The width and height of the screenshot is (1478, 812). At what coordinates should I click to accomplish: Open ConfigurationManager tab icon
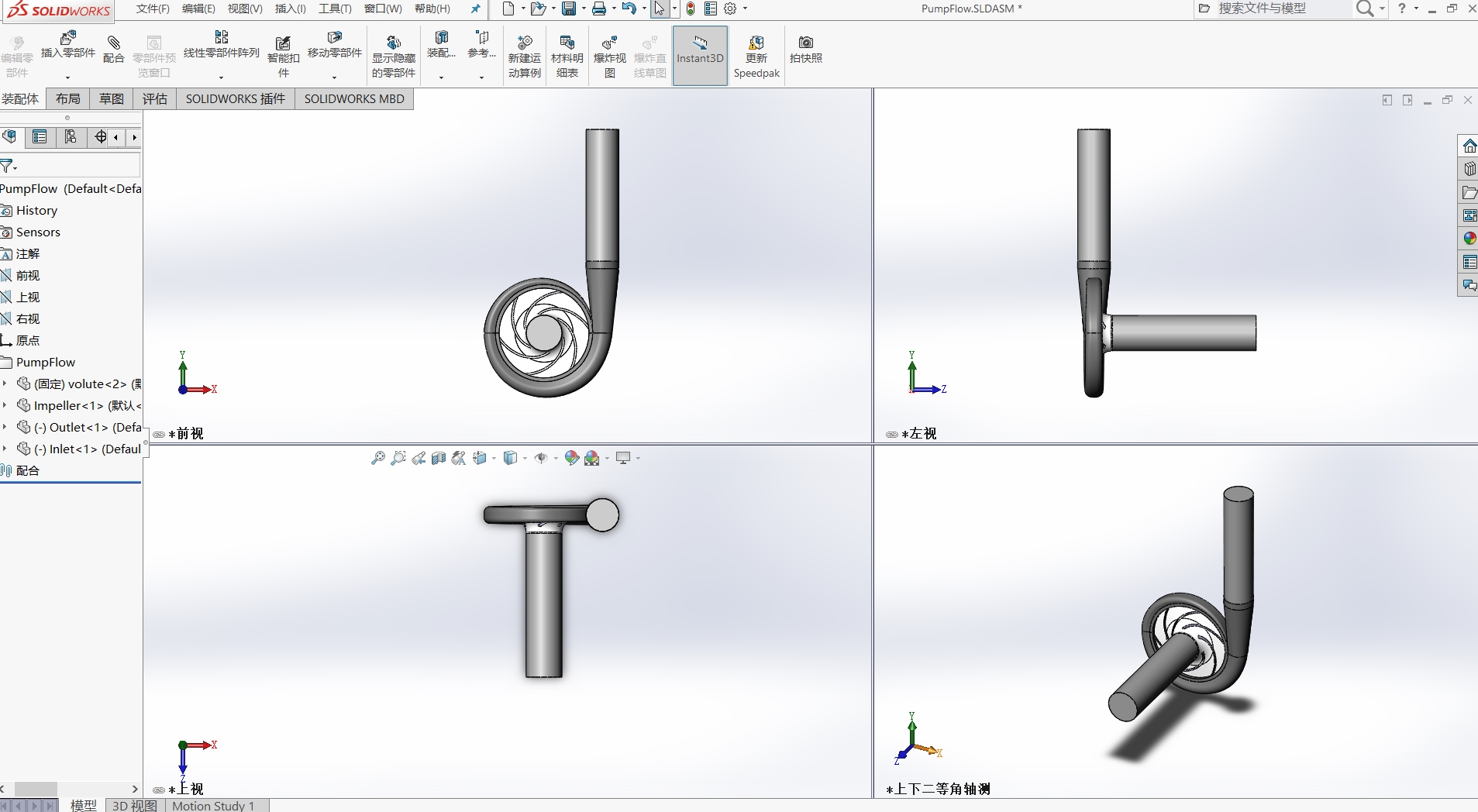point(71,137)
